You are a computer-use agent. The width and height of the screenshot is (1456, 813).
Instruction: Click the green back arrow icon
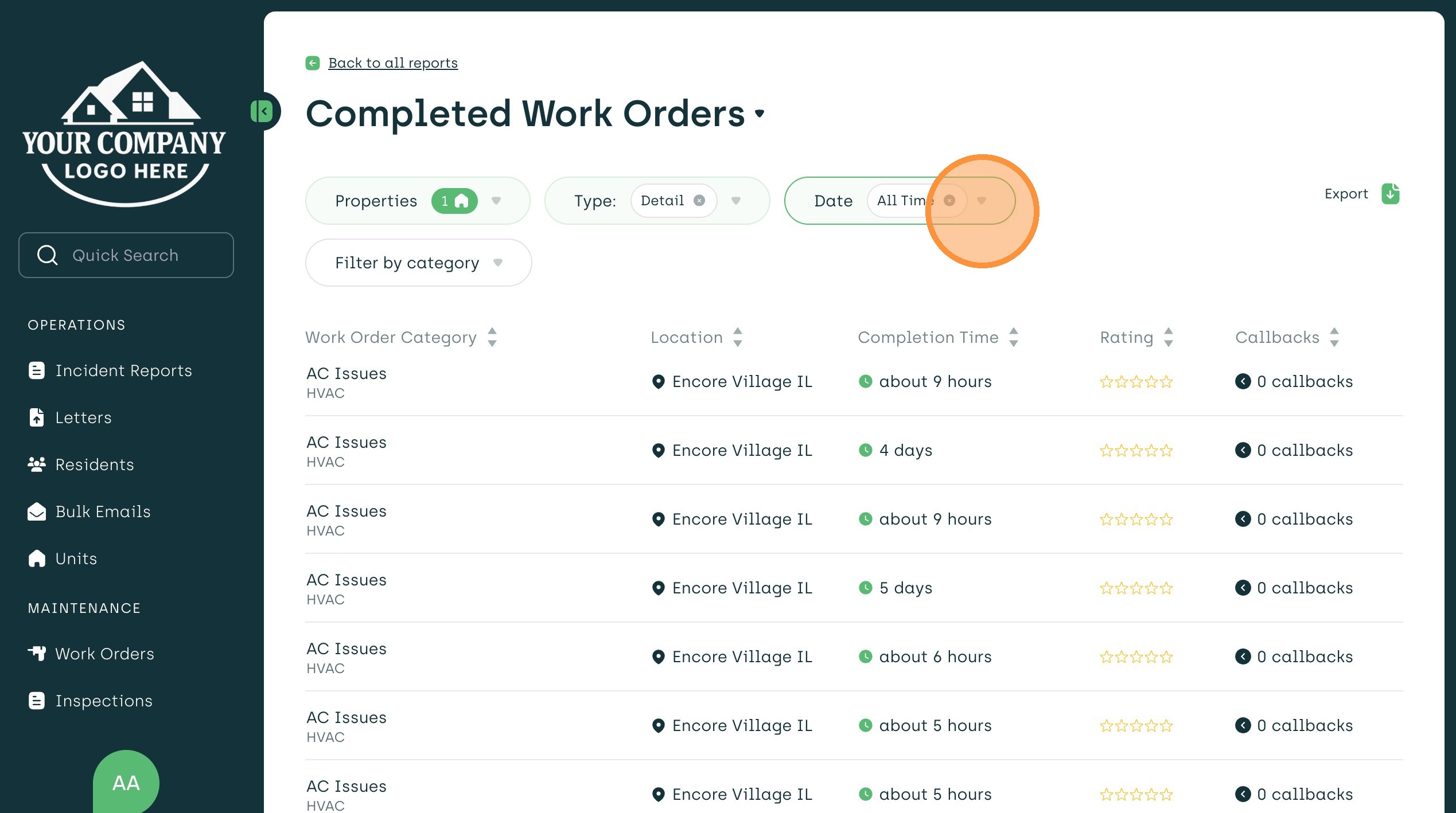tap(313, 63)
